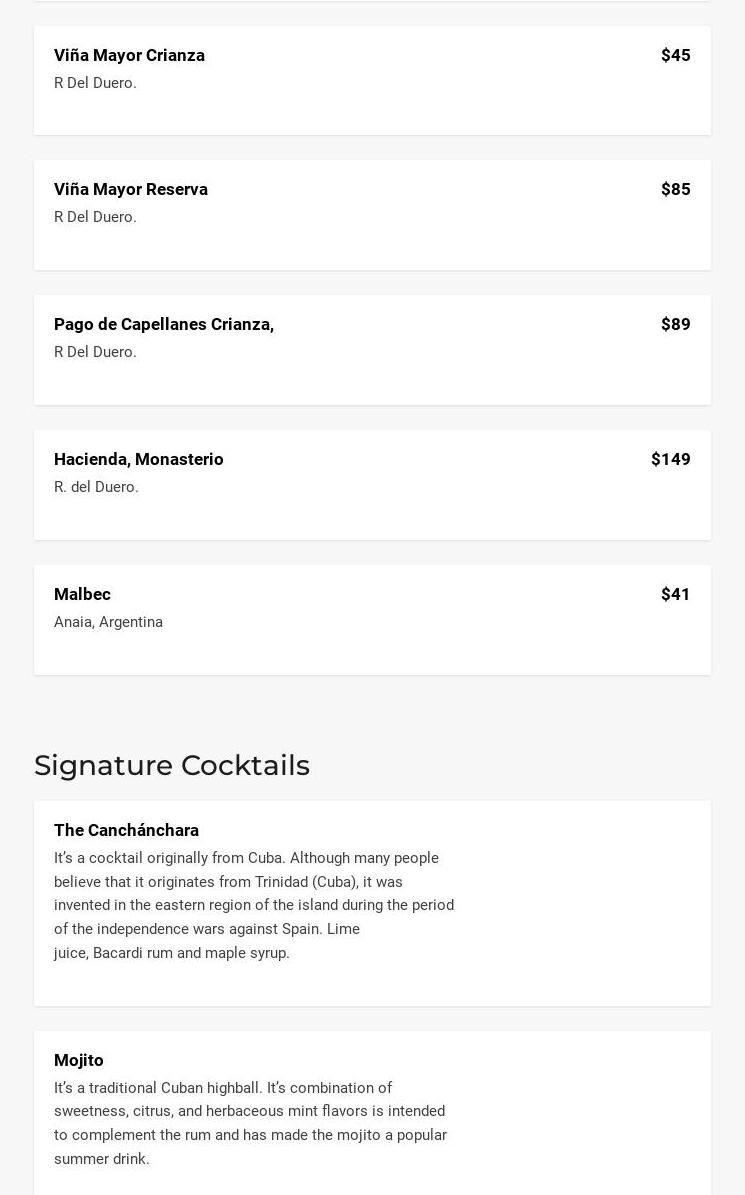Click the Canchánchara description about Cuba

[254, 905]
